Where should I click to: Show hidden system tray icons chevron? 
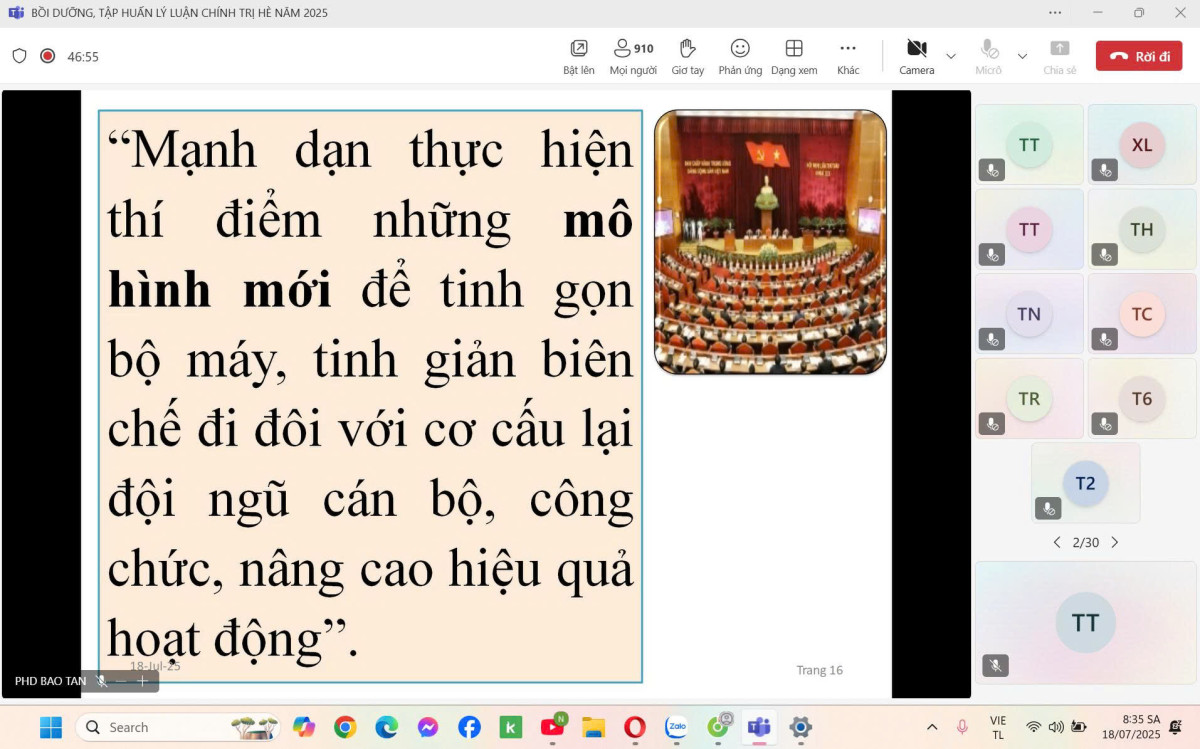(x=932, y=727)
